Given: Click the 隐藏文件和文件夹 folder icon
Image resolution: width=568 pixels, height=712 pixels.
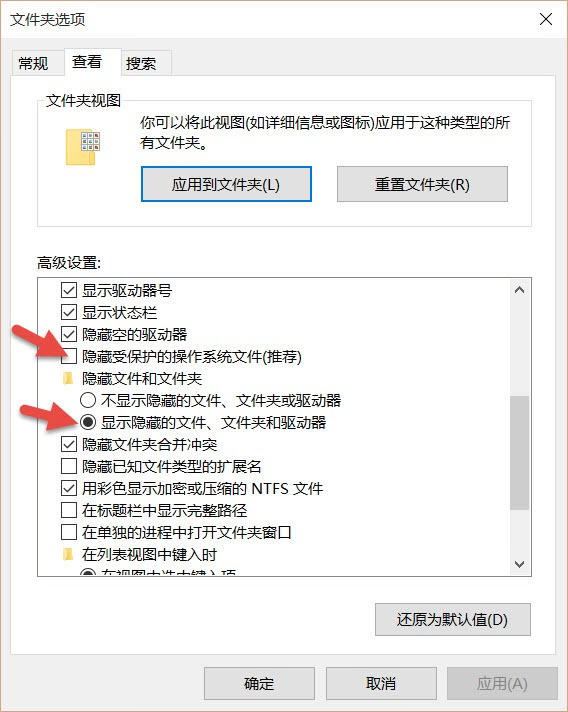Looking at the screenshot, I should (x=69, y=378).
